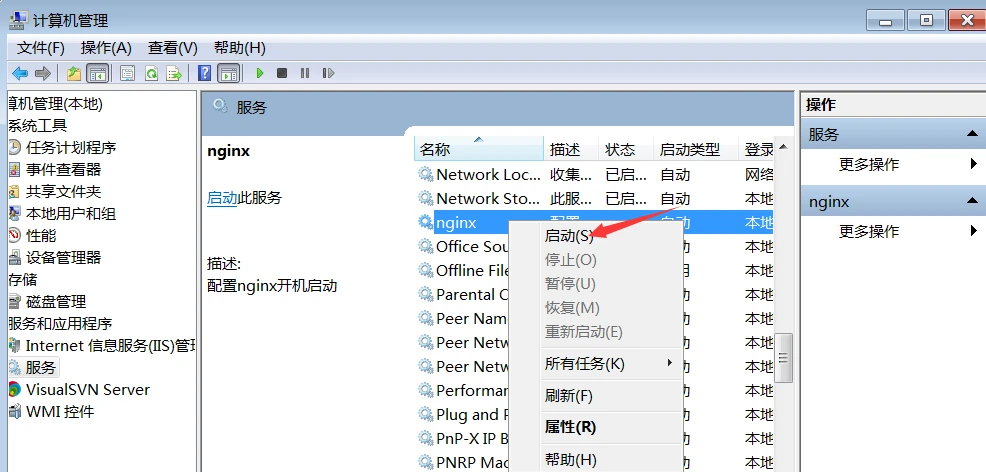The width and height of the screenshot is (986, 472).
Task: Select 服务 in the left tree
Action: (41, 367)
